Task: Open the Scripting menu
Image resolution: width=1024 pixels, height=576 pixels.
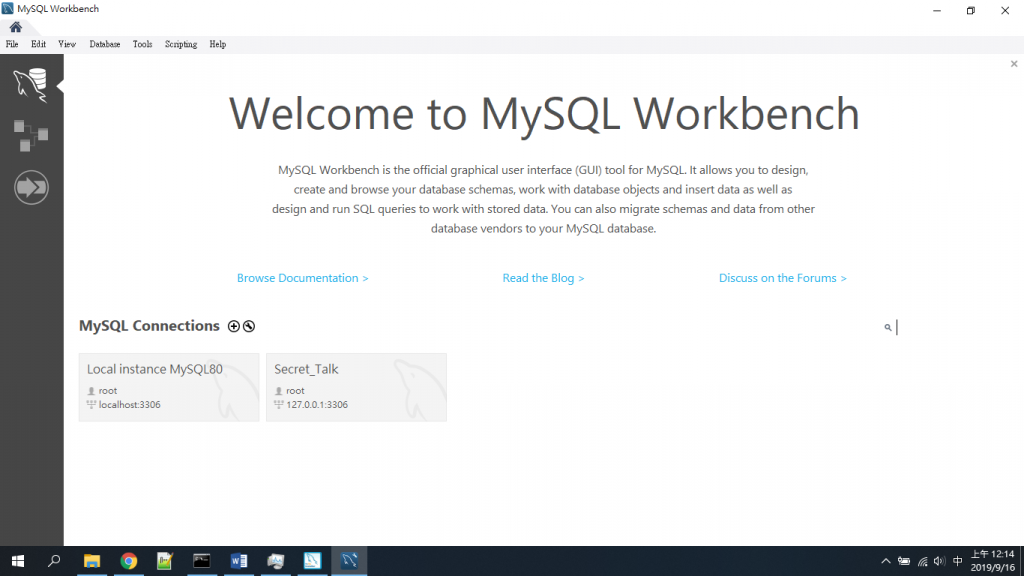Action: point(181,44)
